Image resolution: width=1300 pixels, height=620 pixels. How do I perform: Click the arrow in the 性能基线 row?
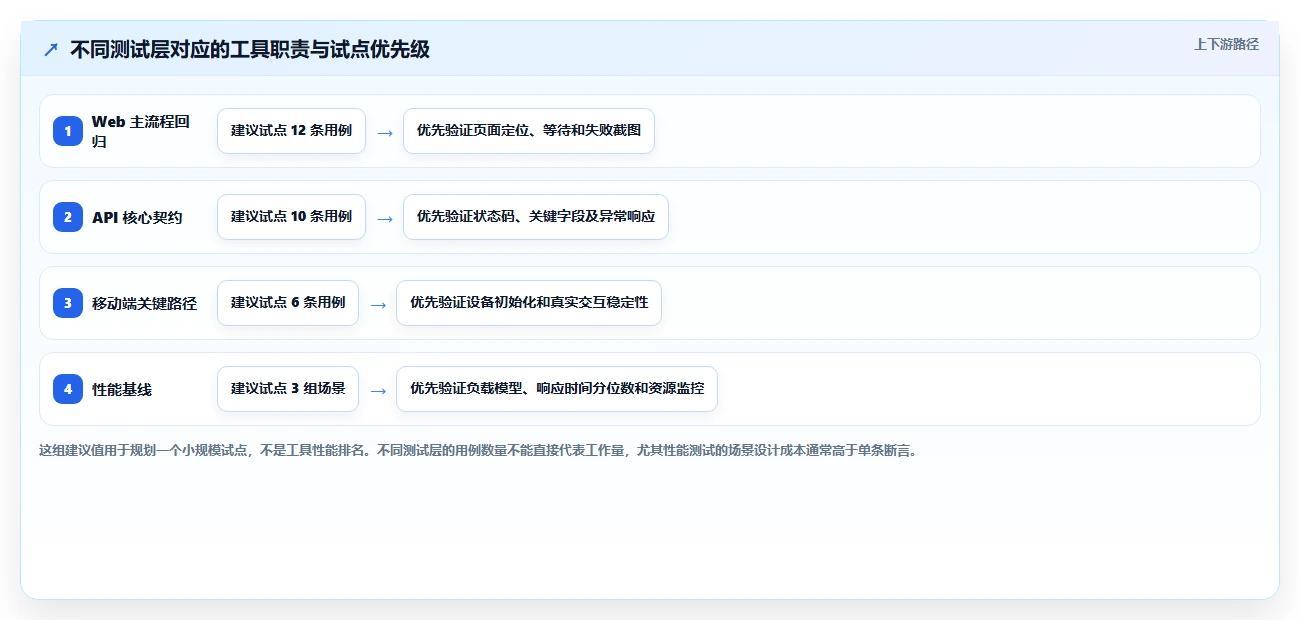[x=378, y=390]
